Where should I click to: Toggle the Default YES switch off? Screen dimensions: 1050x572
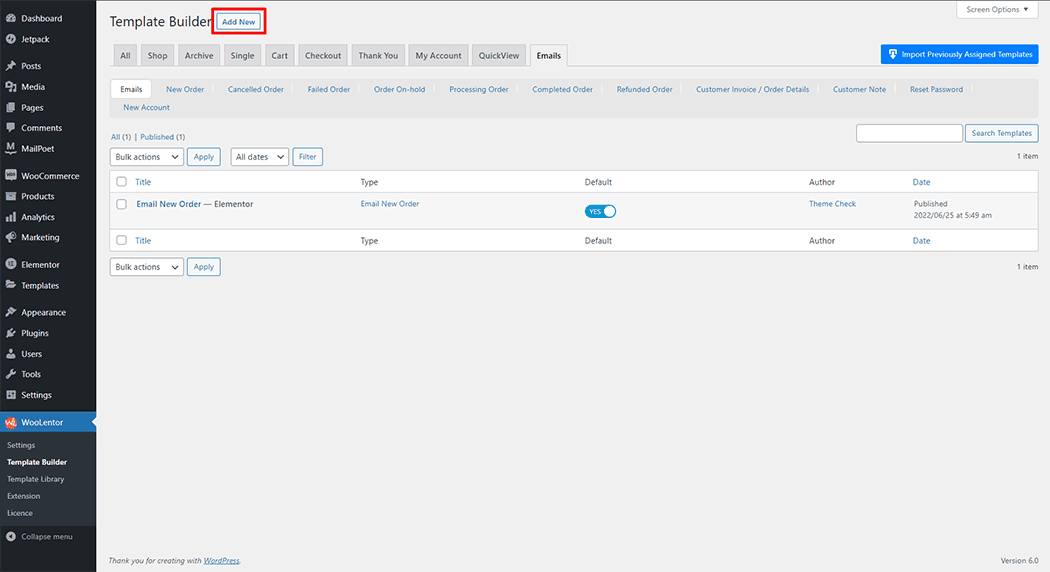tap(600, 211)
